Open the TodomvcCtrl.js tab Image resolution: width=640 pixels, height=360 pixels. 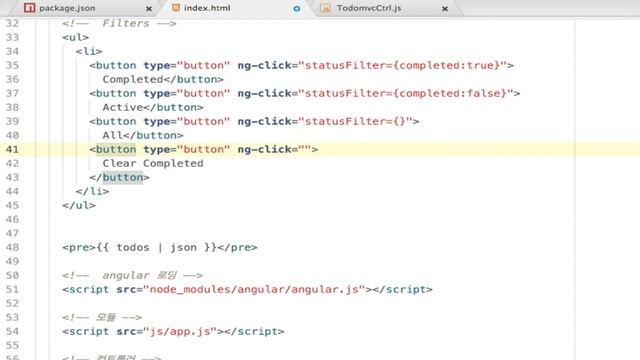tap(369, 8)
